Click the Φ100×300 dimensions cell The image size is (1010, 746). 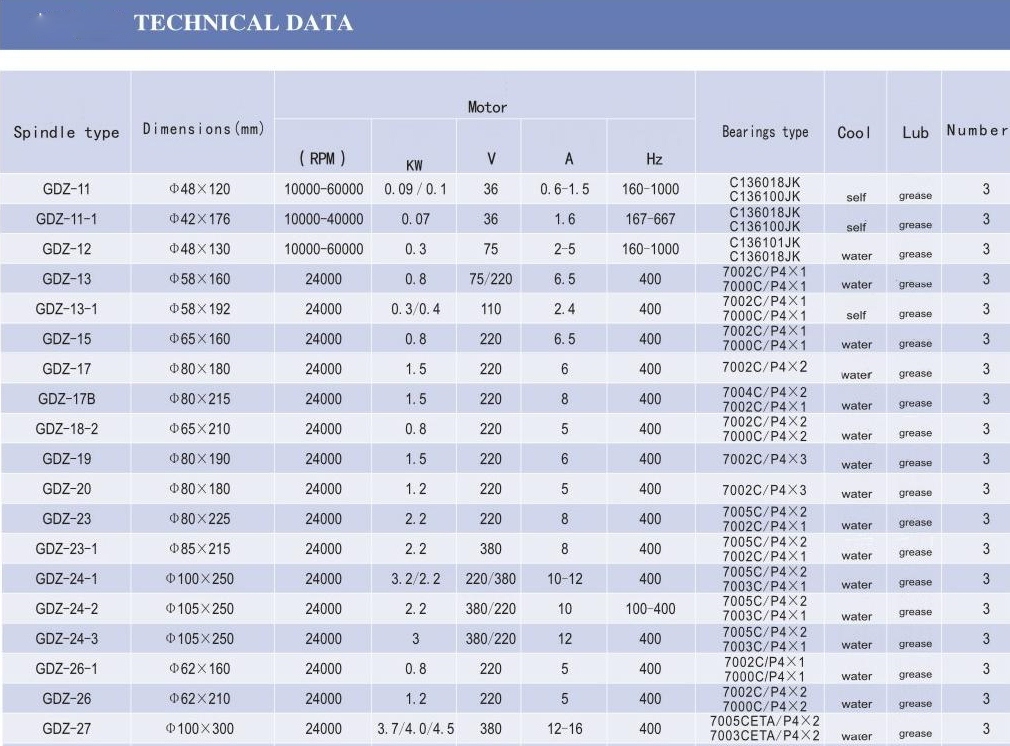point(200,729)
